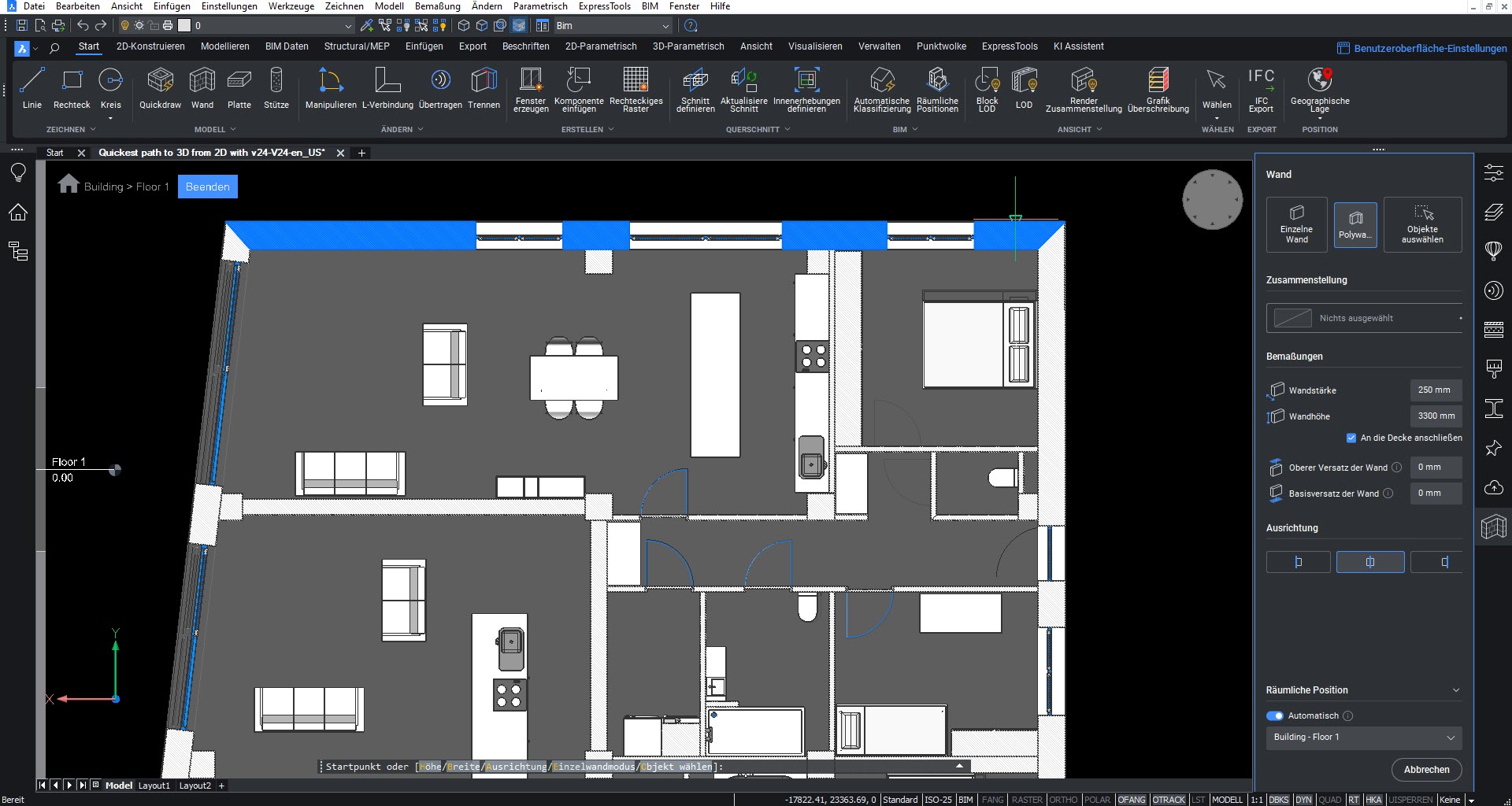Click the Fenster erzeugen tool
This screenshot has height=806, width=1512.
[x=531, y=87]
